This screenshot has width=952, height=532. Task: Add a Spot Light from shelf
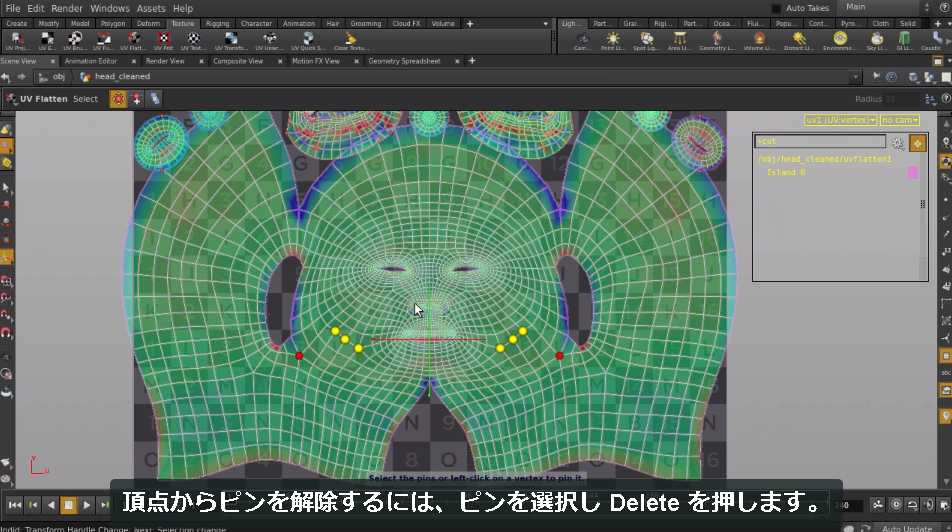click(646, 41)
